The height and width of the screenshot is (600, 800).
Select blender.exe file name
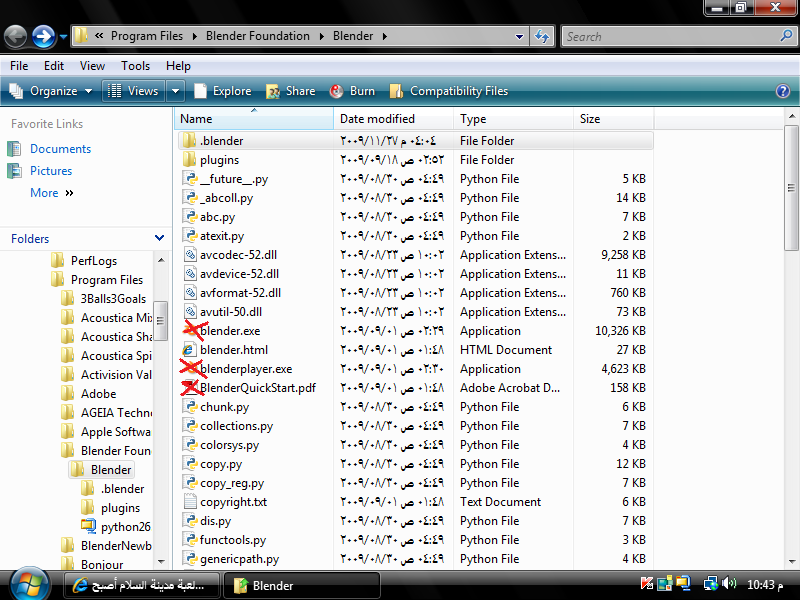pos(230,331)
